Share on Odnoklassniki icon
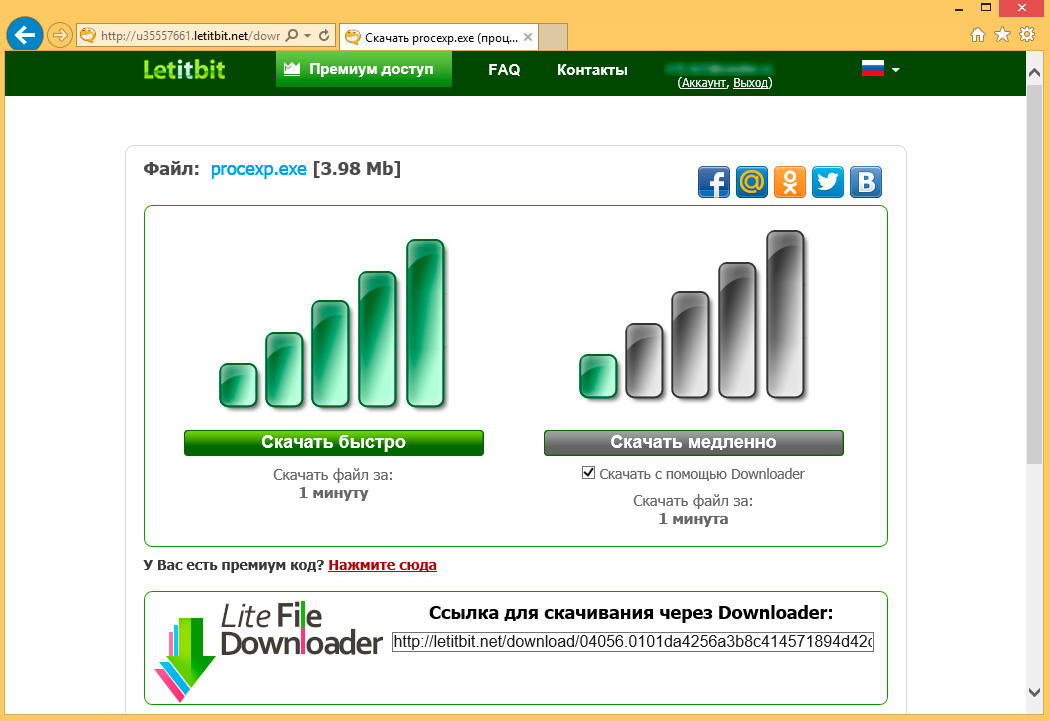 [x=790, y=182]
